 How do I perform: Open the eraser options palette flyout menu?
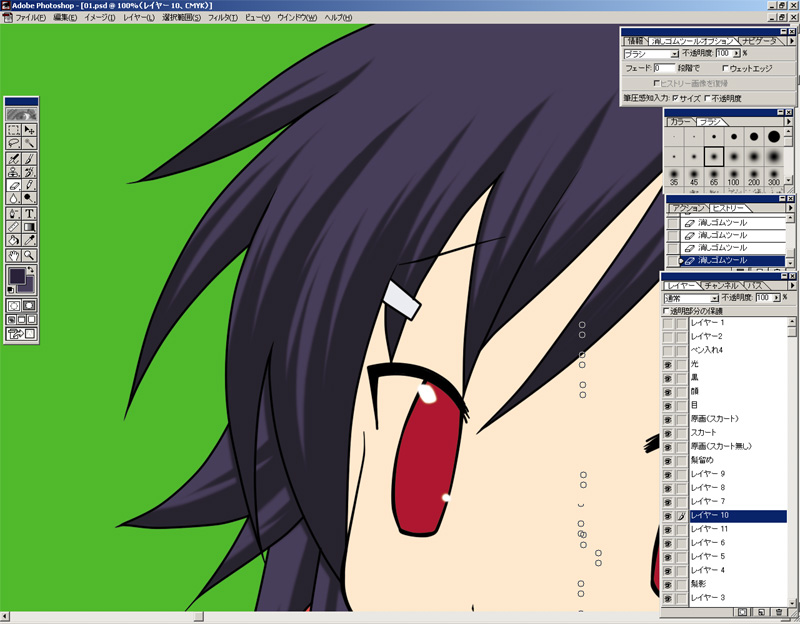[792, 41]
